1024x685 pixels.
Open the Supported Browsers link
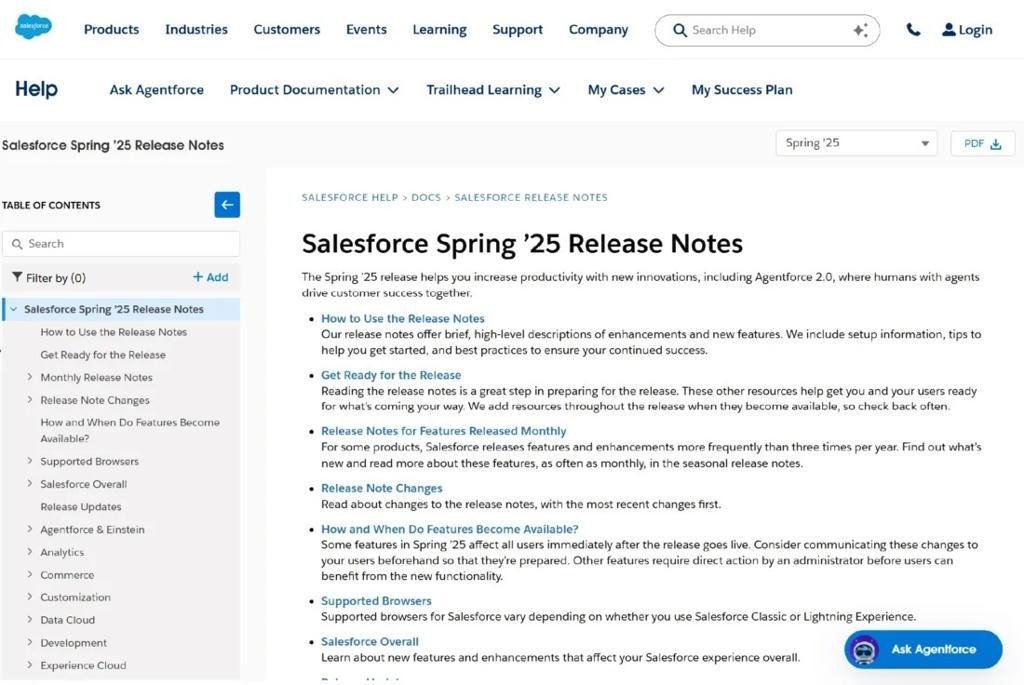click(x=376, y=601)
